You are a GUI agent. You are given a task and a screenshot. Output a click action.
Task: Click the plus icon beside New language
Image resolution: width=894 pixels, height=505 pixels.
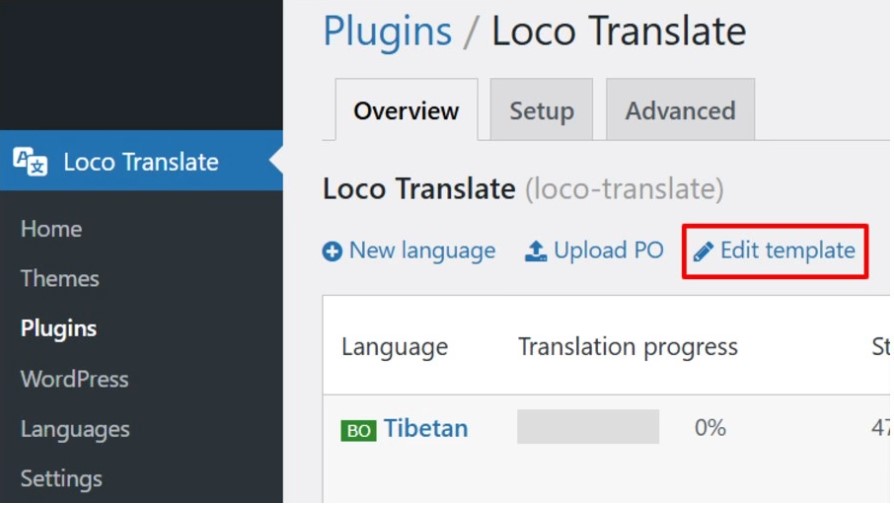(x=332, y=251)
